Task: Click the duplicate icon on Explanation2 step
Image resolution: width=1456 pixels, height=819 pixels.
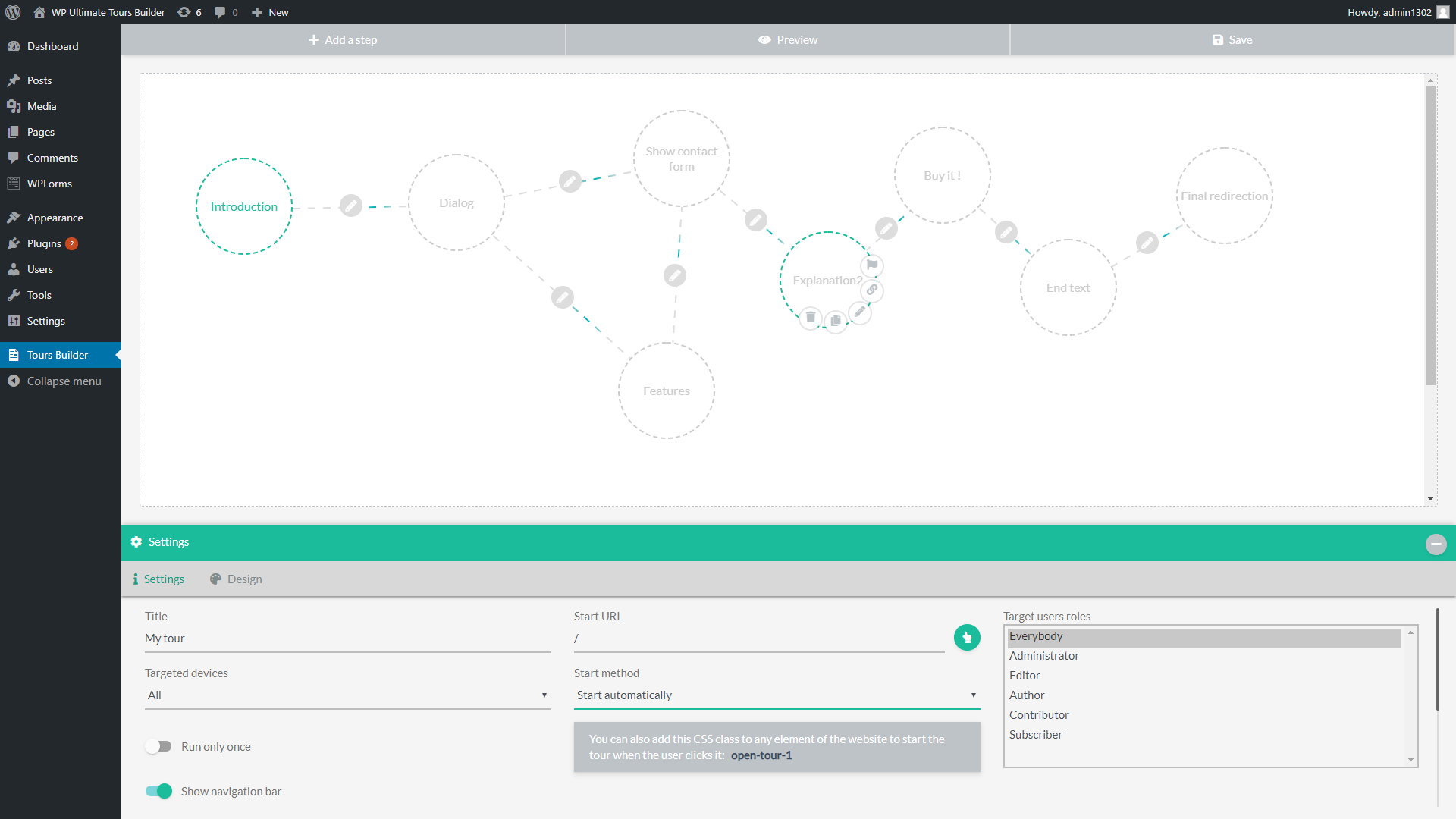Action: click(835, 321)
